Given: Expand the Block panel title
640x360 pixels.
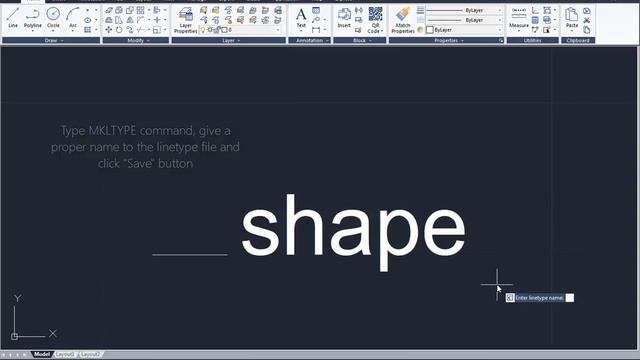Looking at the screenshot, I should pos(360,40).
